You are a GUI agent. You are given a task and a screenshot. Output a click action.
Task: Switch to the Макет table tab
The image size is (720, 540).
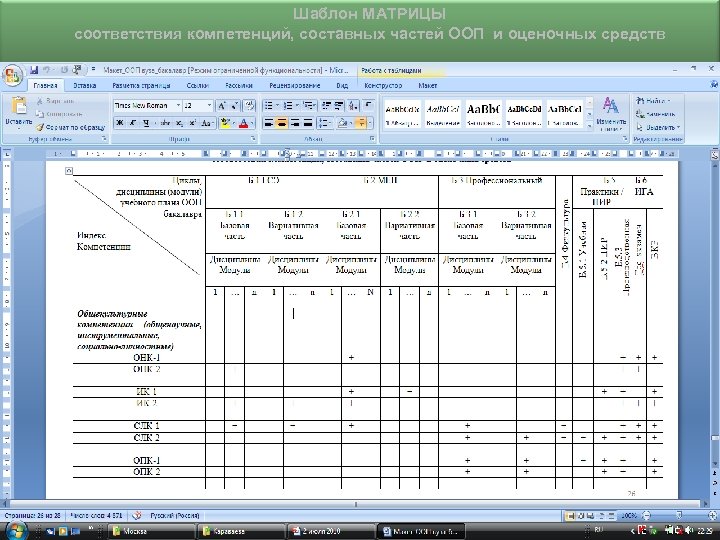[x=428, y=85]
